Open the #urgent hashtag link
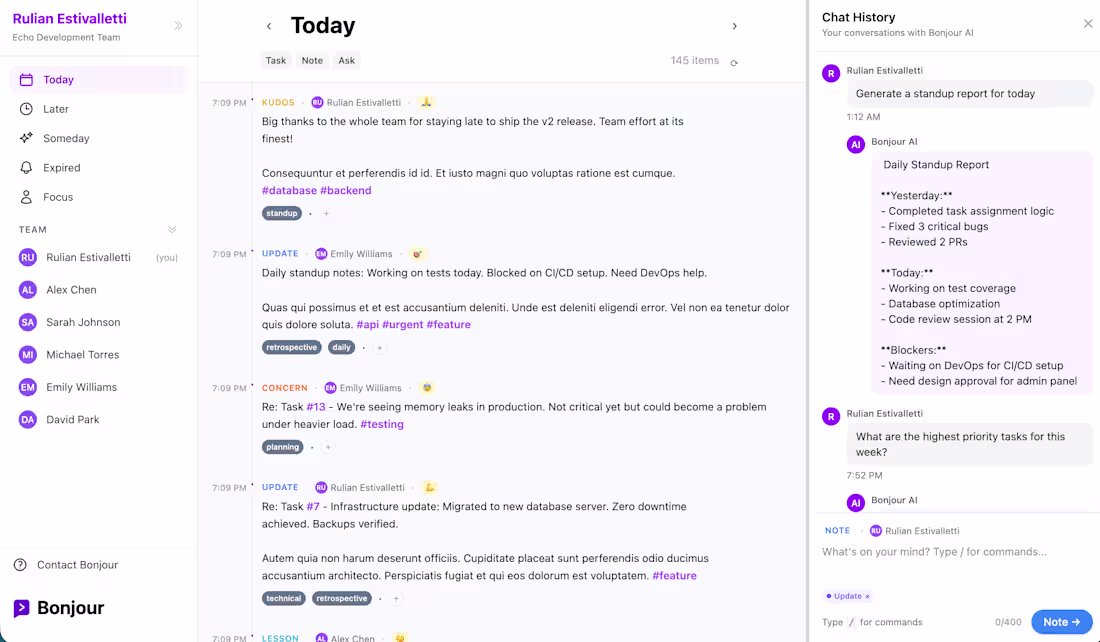Screen dimensions: 1100x642 click(x=402, y=325)
